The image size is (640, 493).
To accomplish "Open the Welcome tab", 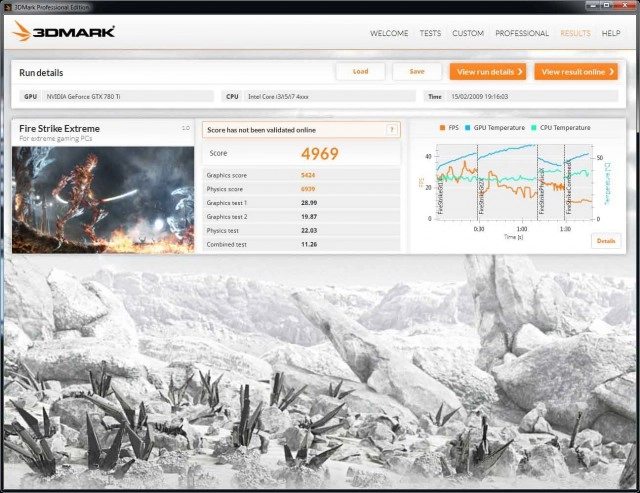I will [x=389, y=33].
